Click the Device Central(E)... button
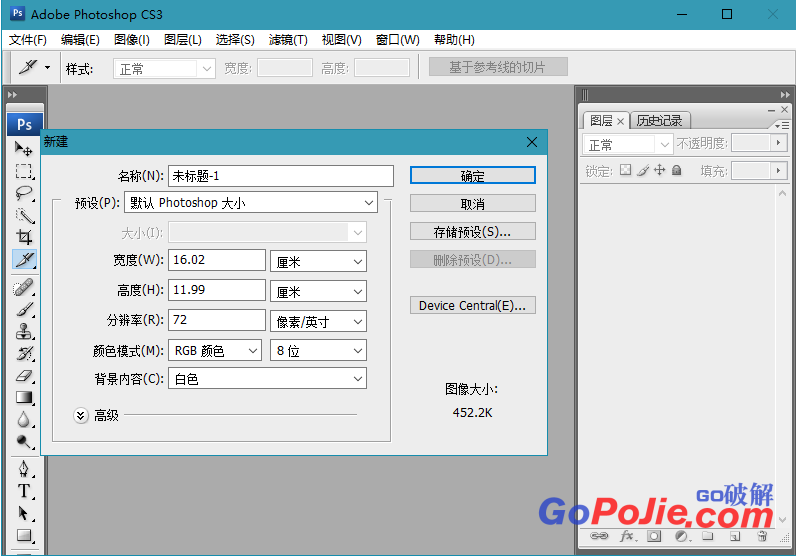796x560 pixels. [x=473, y=305]
